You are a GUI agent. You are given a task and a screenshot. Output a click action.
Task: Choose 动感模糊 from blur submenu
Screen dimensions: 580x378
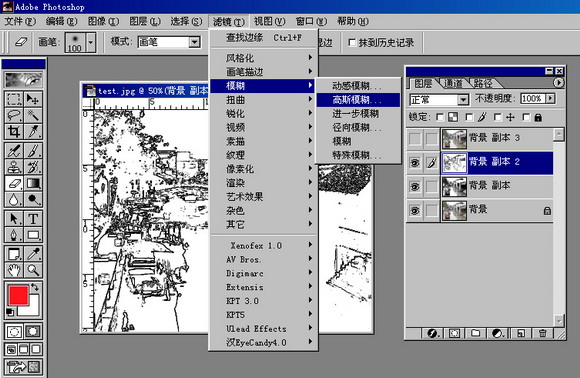(x=358, y=86)
